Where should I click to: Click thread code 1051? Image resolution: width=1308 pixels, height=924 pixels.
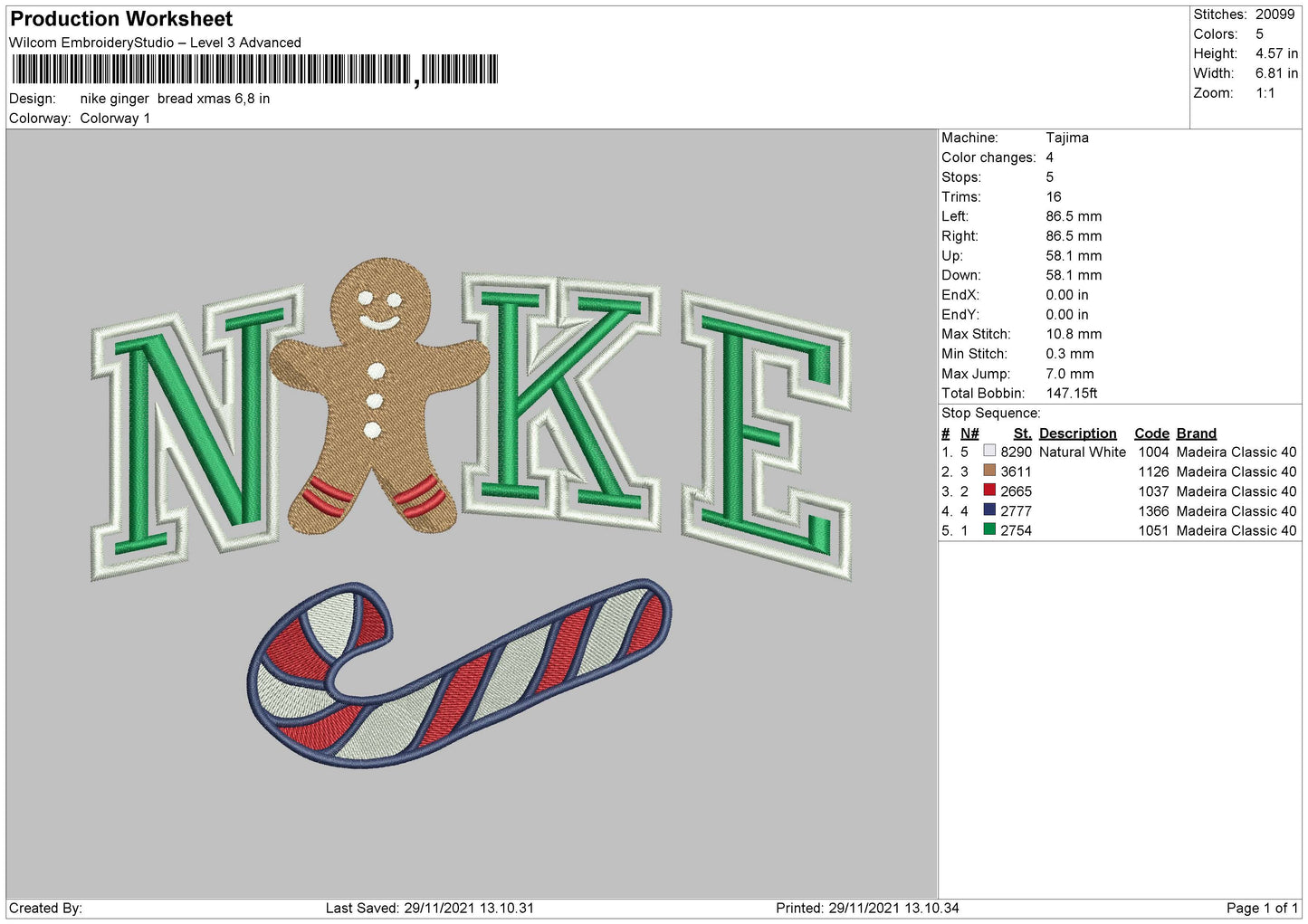[x=1153, y=531]
